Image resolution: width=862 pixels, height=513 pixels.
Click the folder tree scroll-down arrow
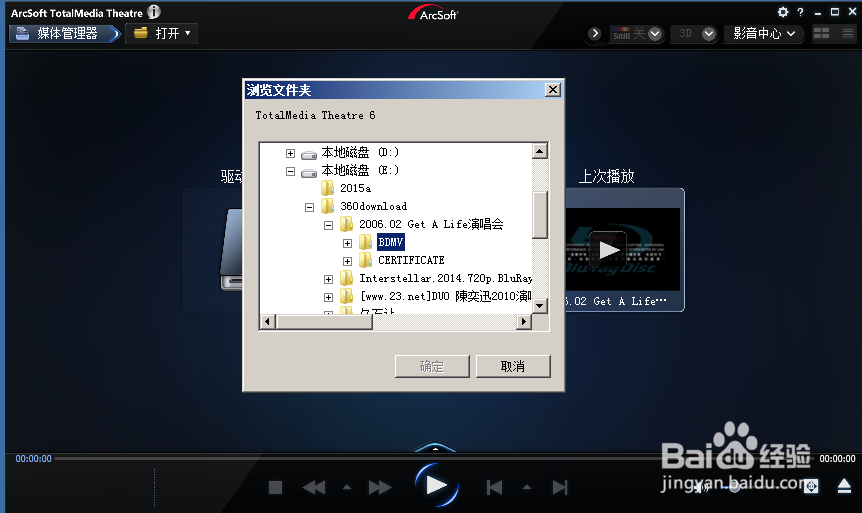tap(540, 306)
